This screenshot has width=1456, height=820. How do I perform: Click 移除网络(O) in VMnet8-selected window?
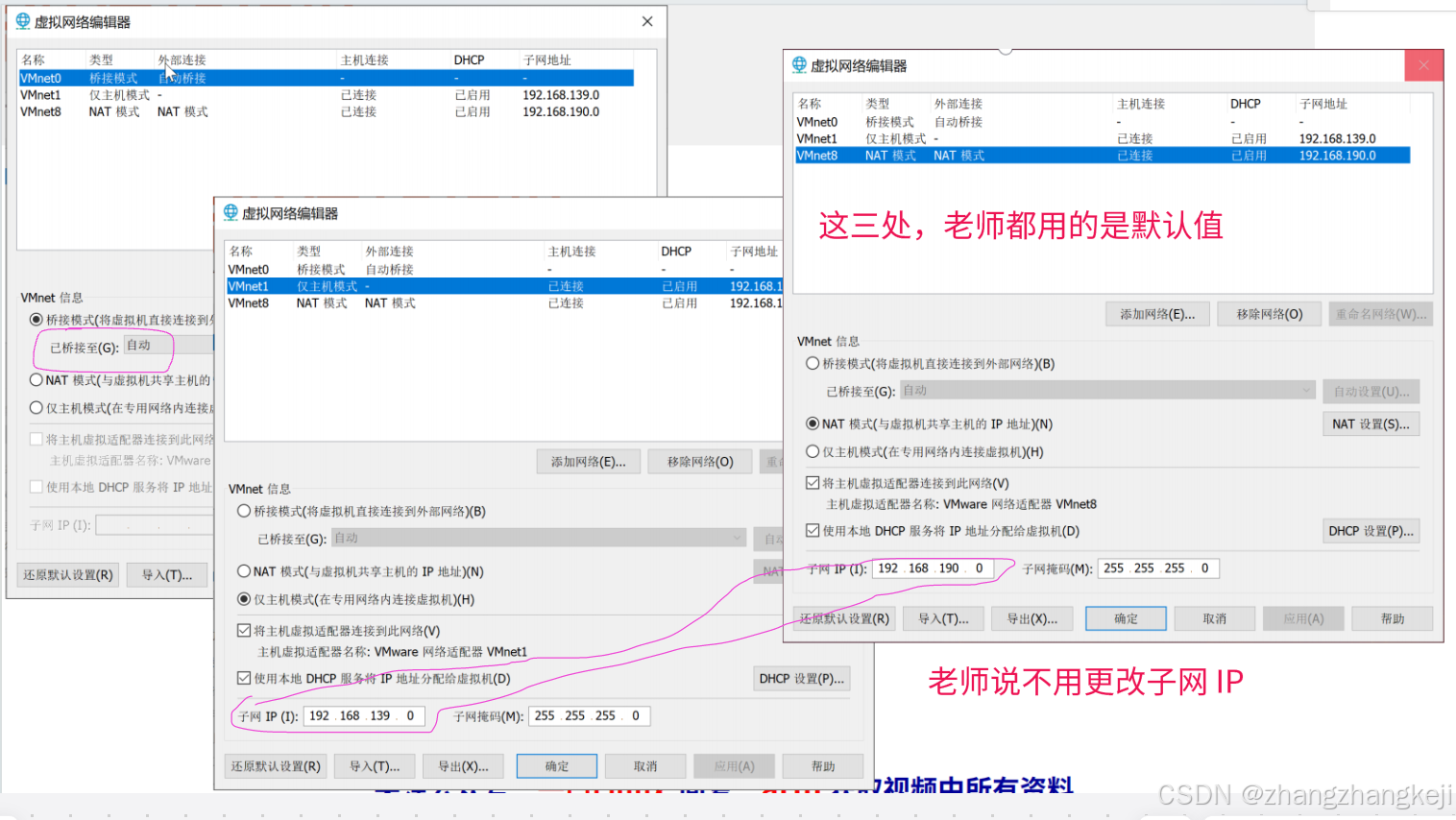click(x=1270, y=314)
